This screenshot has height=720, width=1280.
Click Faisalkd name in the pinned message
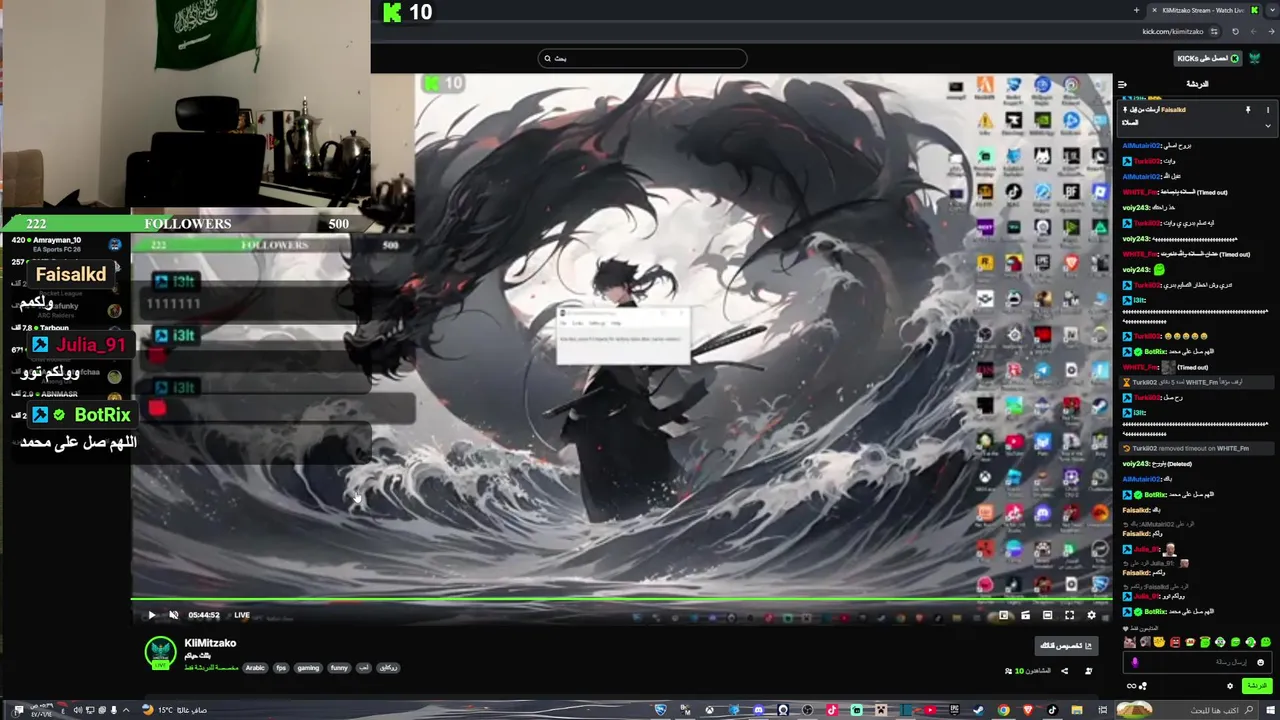pyautogui.click(x=1174, y=110)
